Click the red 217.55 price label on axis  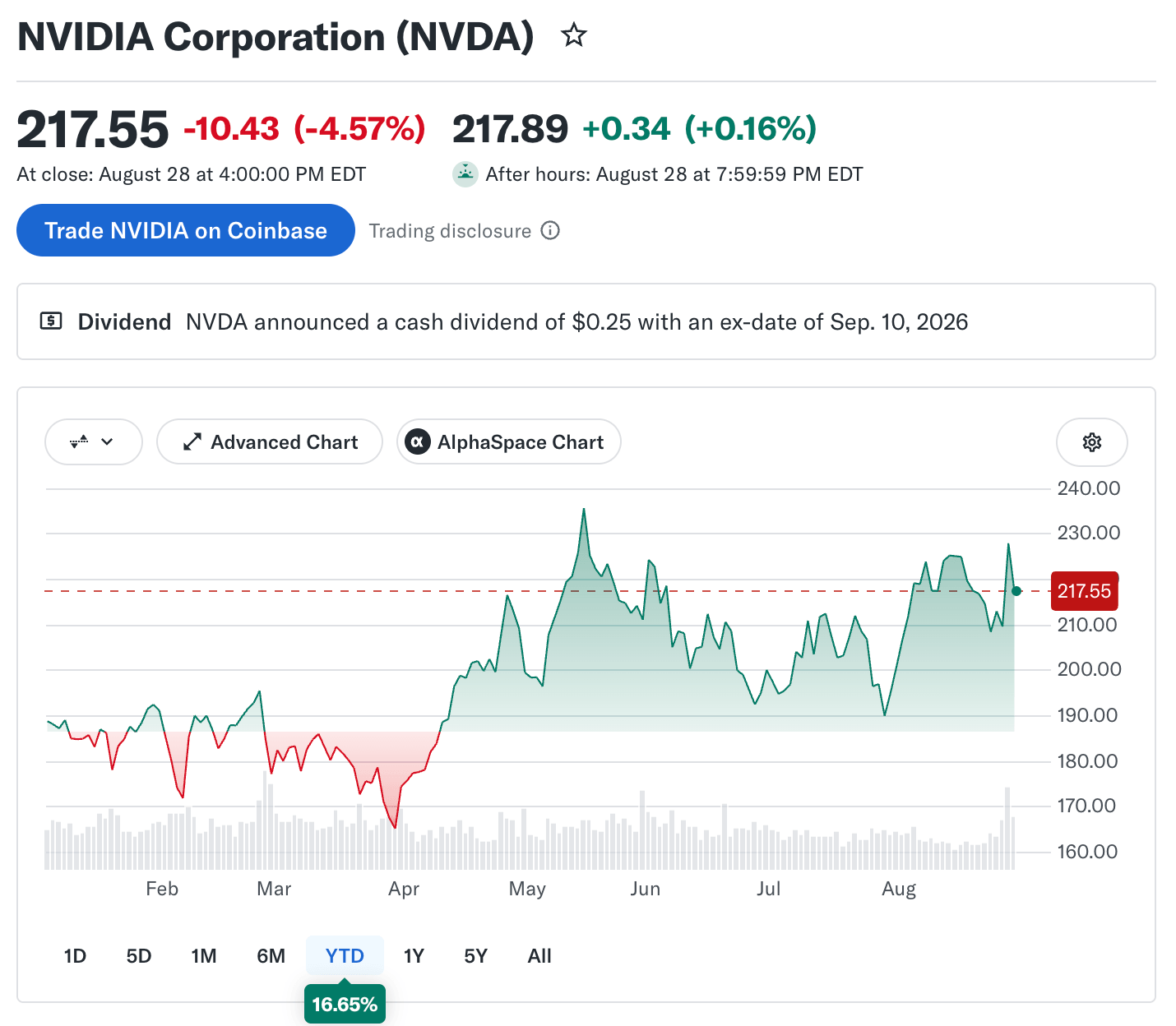coord(1084,591)
